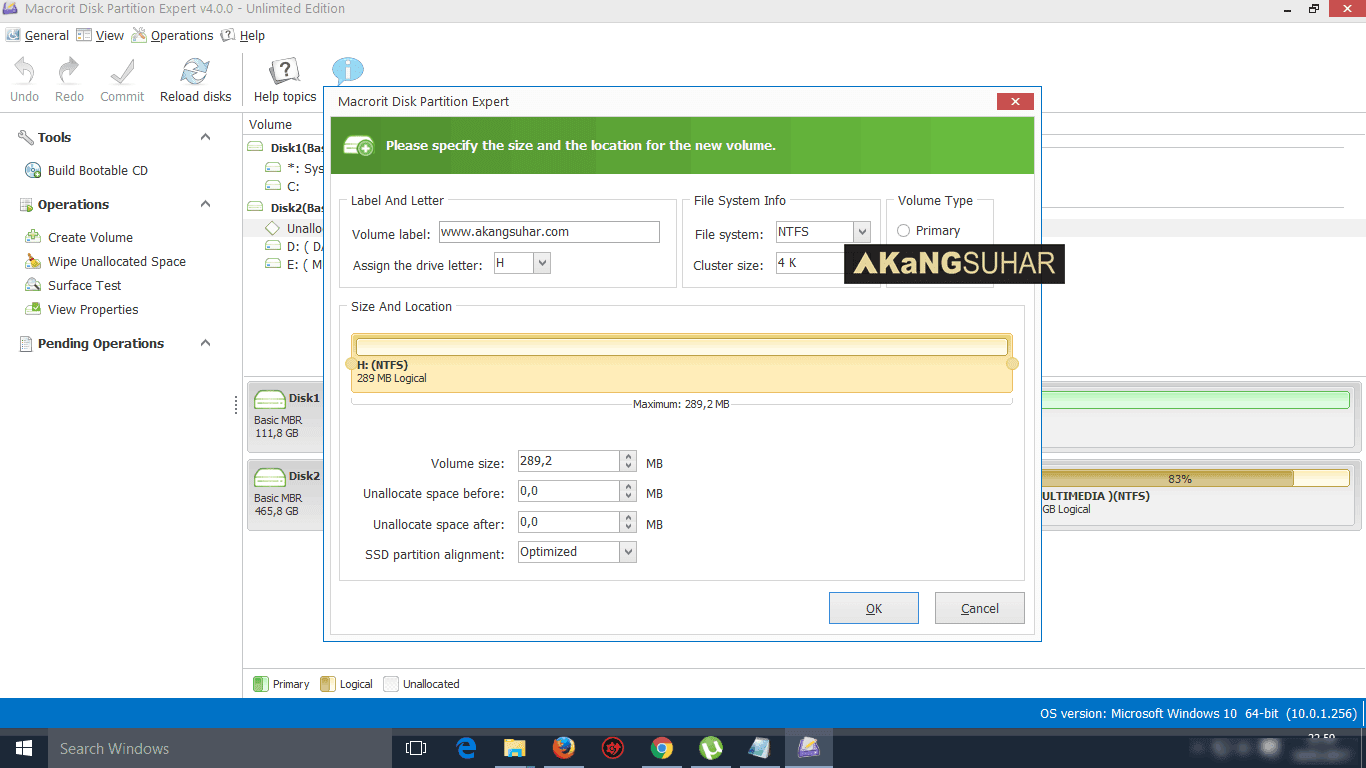This screenshot has width=1366, height=768.
Task: Choose Wipe Unallocated Space operation
Action: (x=105, y=262)
